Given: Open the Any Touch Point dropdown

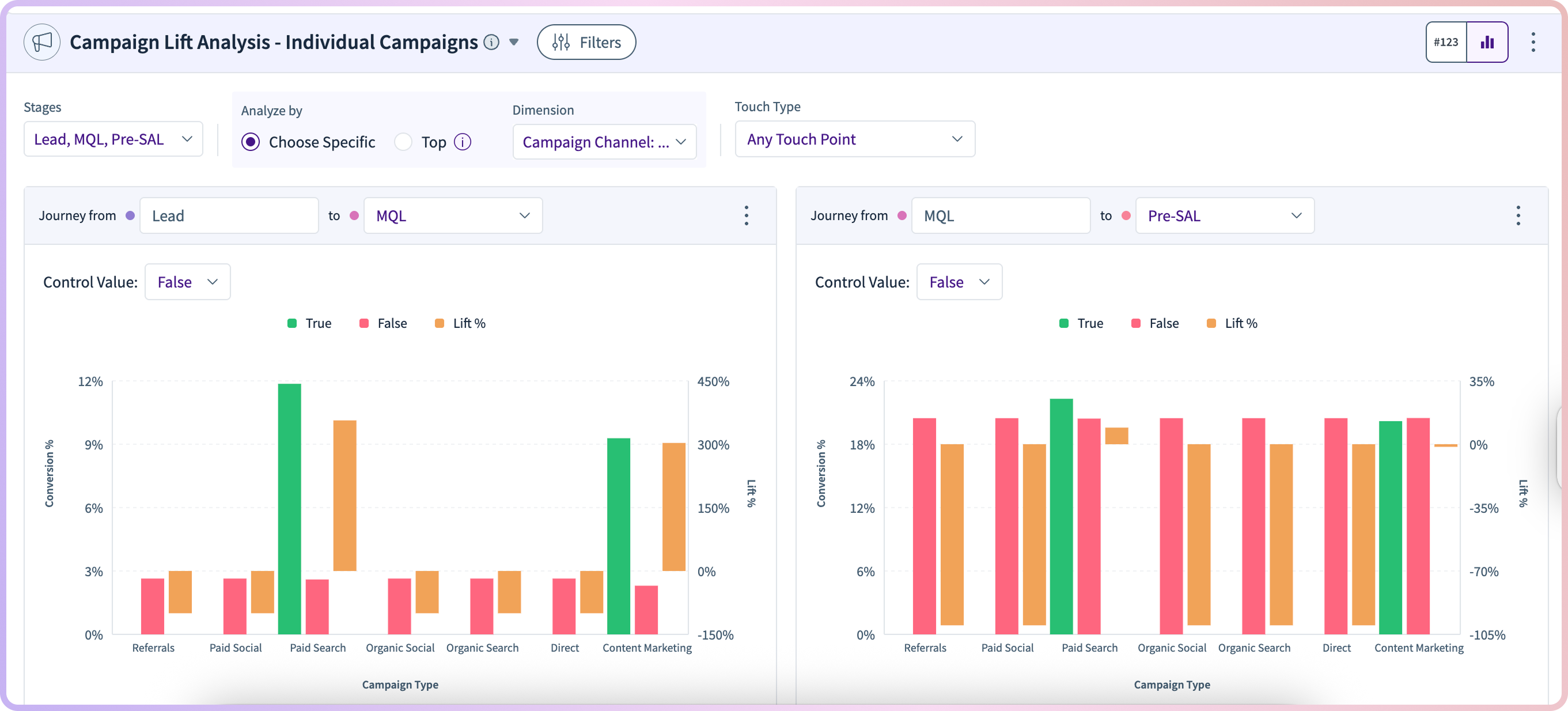Looking at the screenshot, I should [x=854, y=139].
